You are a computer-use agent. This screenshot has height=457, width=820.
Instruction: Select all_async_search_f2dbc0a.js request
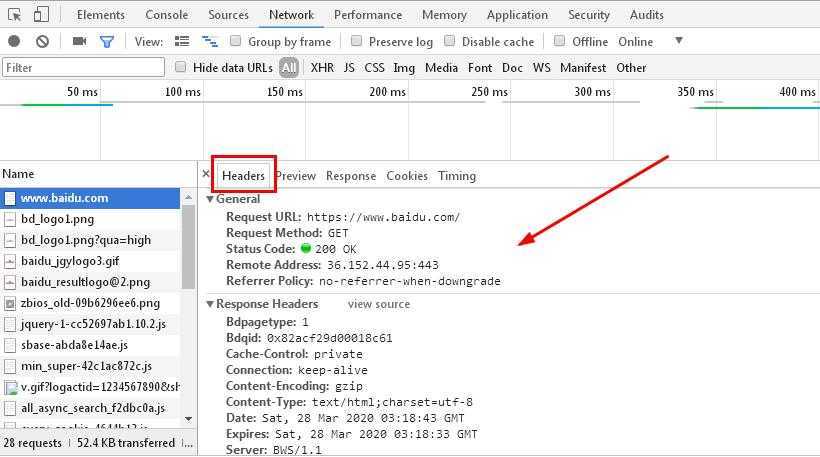(x=90, y=408)
